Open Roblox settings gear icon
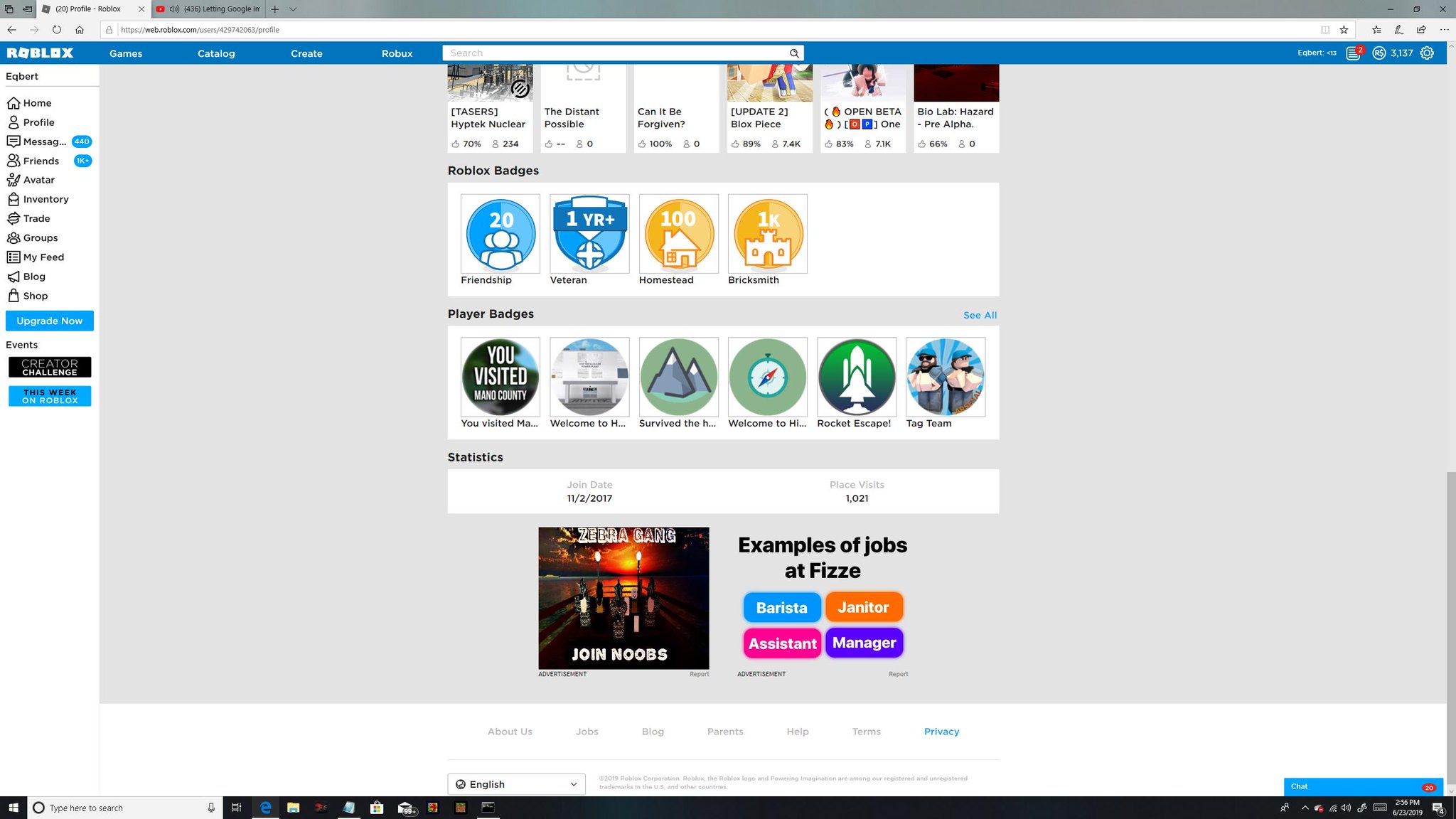The height and width of the screenshot is (819, 1456). coord(1426,53)
